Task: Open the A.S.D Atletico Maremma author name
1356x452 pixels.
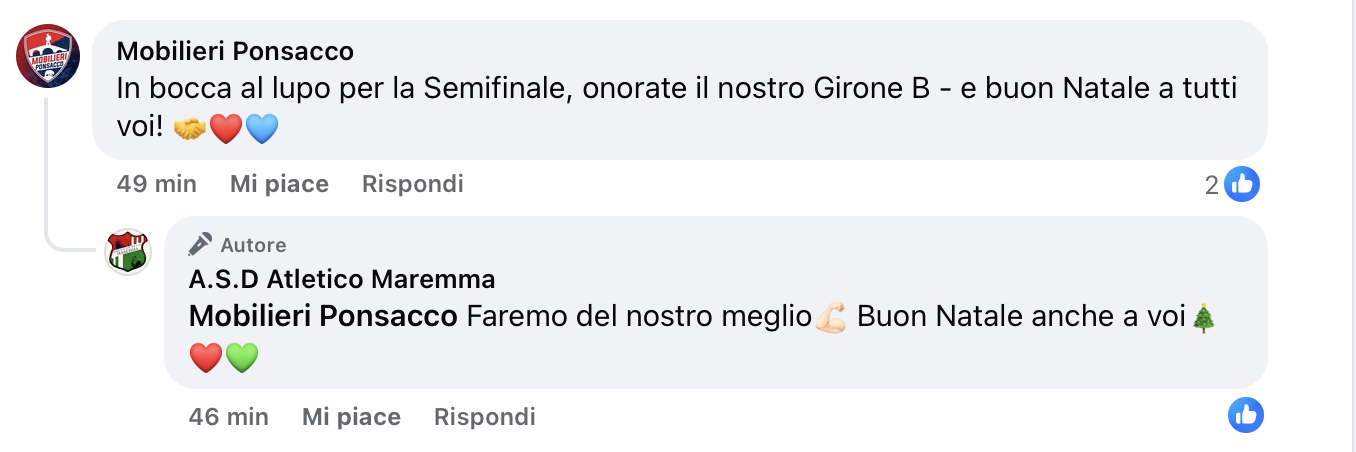Action: pyautogui.click(x=341, y=279)
